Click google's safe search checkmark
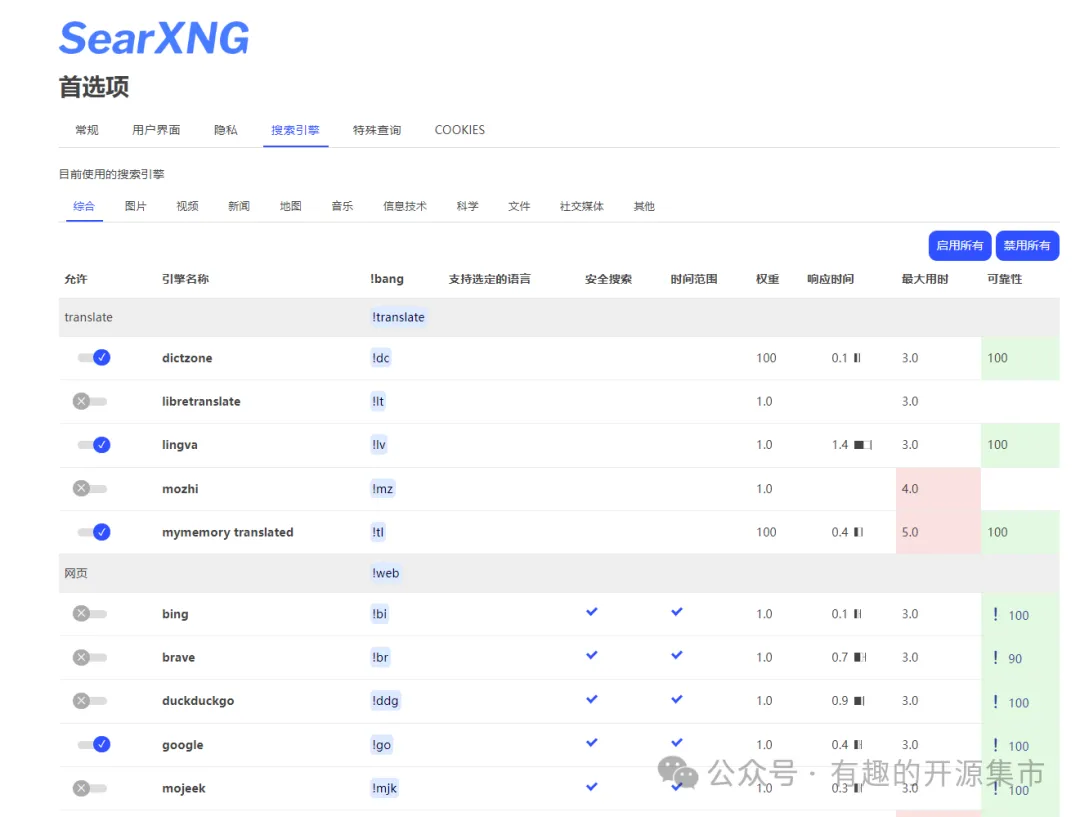The height and width of the screenshot is (817, 1080). click(x=592, y=743)
